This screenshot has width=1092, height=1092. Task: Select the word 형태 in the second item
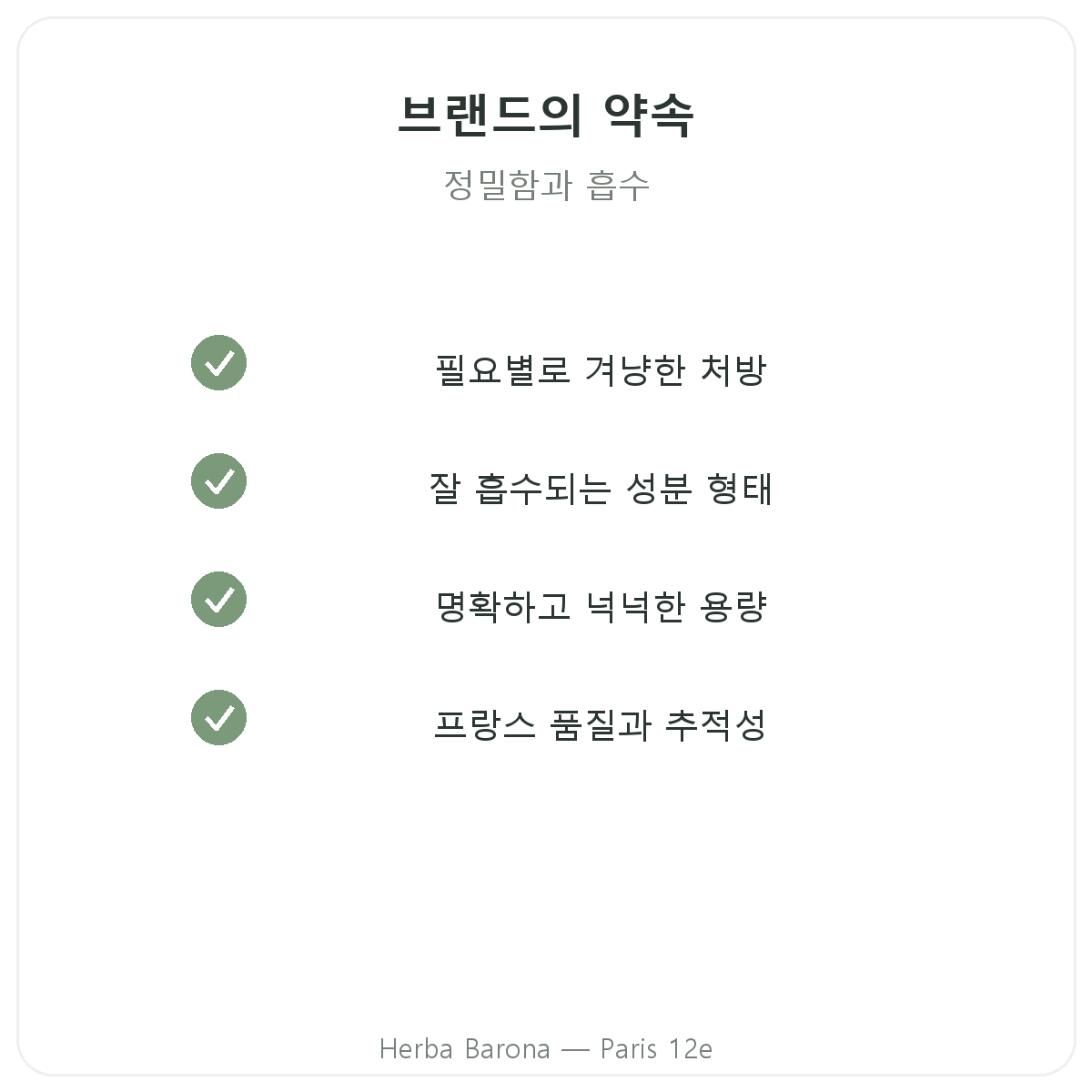739,488
